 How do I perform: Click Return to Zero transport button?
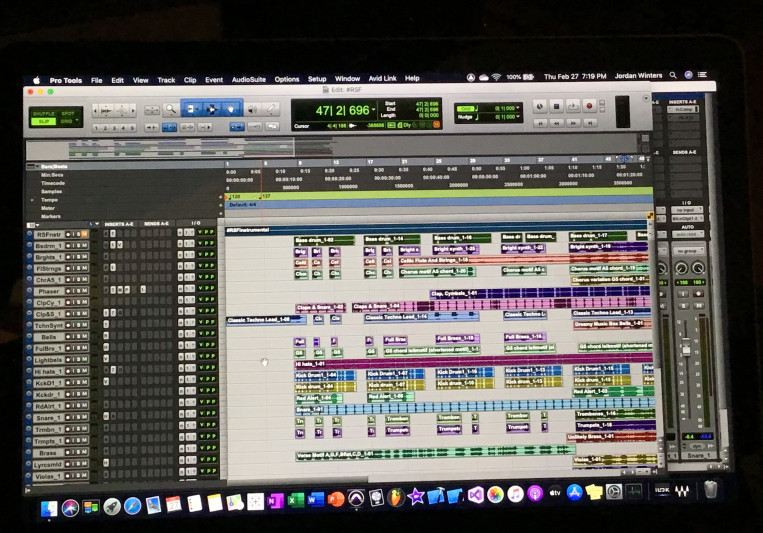point(540,123)
